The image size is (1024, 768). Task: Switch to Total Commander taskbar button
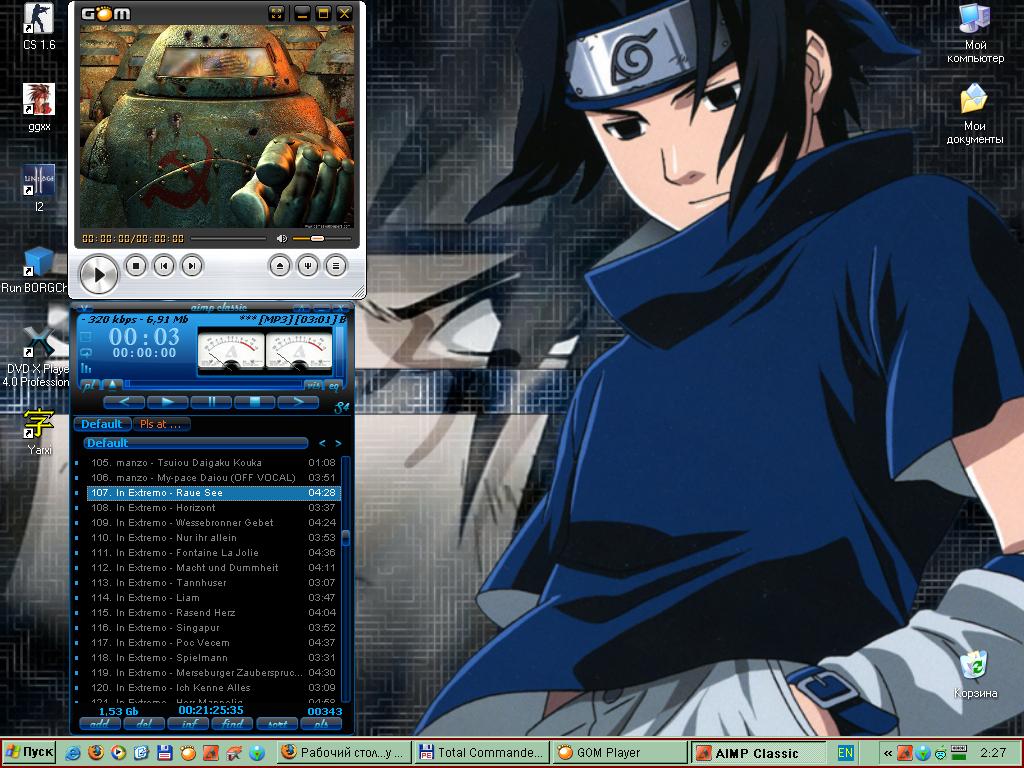pyautogui.click(x=480, y=753)
